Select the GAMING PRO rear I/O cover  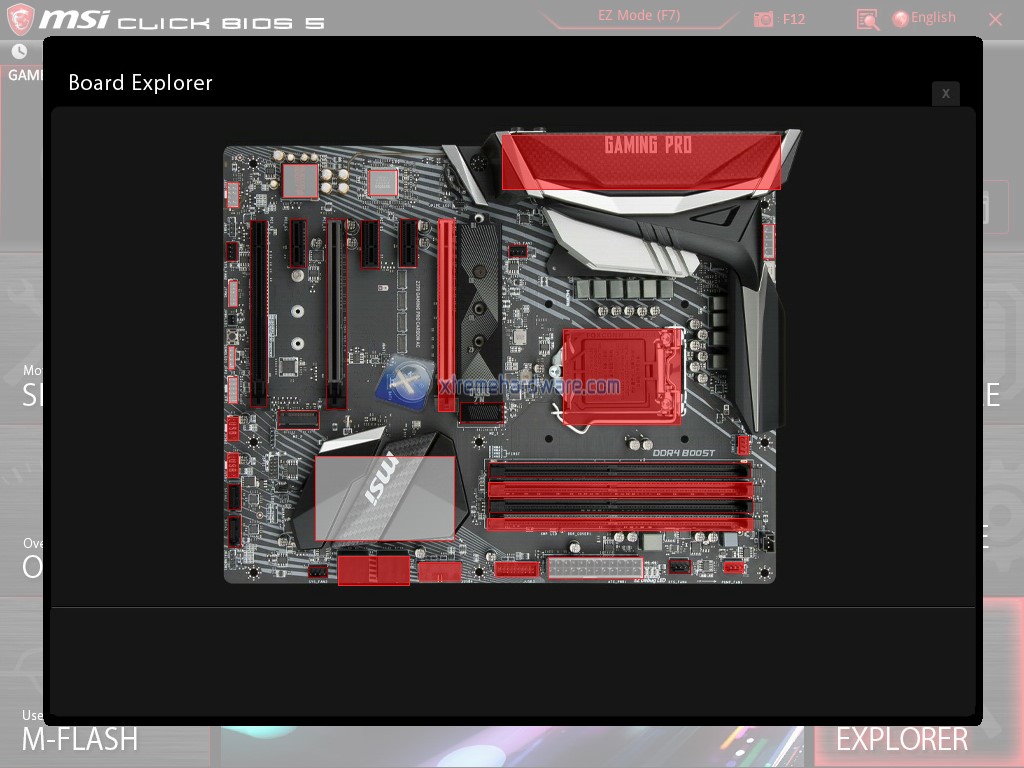641,160
